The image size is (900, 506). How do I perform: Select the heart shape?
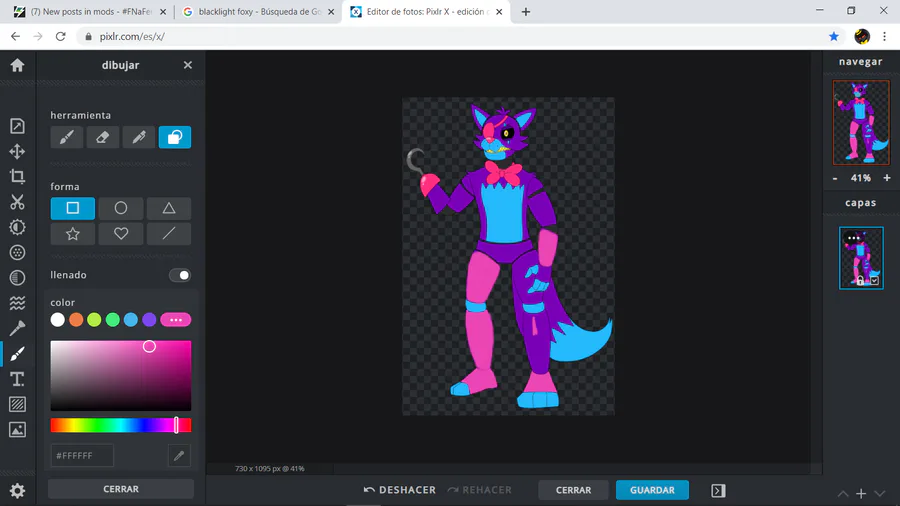coord(121,234)
